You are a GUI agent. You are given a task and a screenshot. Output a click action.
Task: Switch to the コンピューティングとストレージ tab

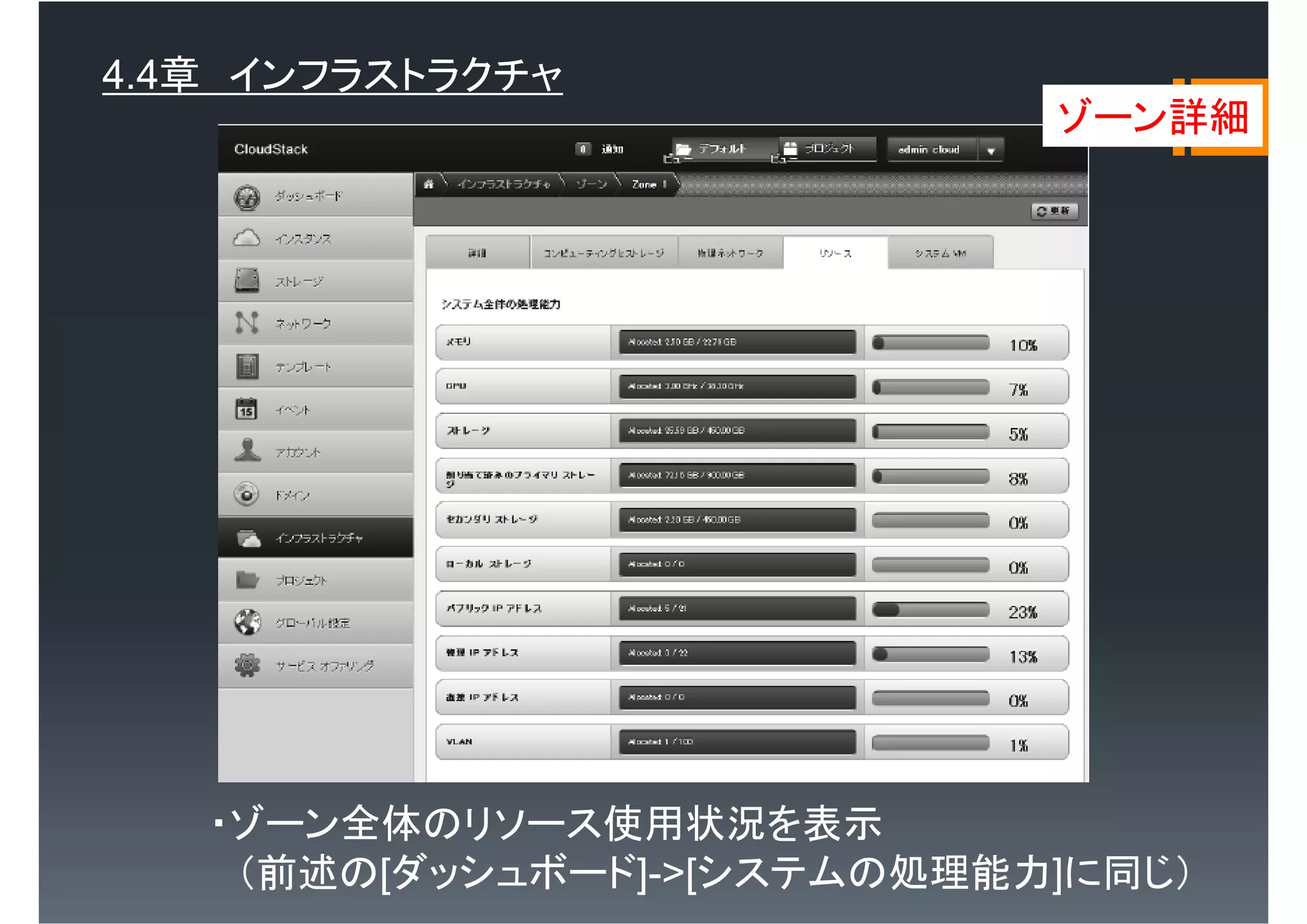[603, 253]
